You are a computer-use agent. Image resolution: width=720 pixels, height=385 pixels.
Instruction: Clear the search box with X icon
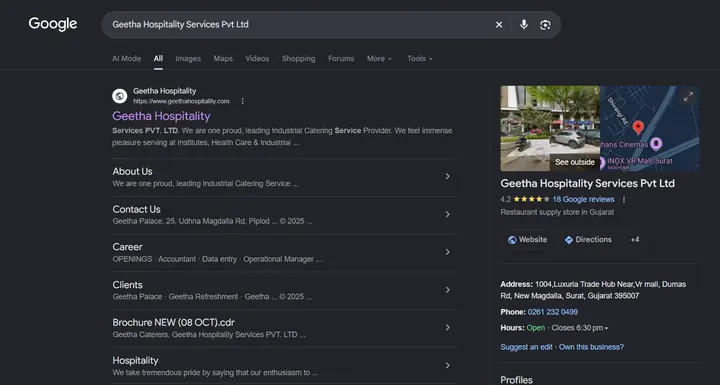(x=499, y=25)
